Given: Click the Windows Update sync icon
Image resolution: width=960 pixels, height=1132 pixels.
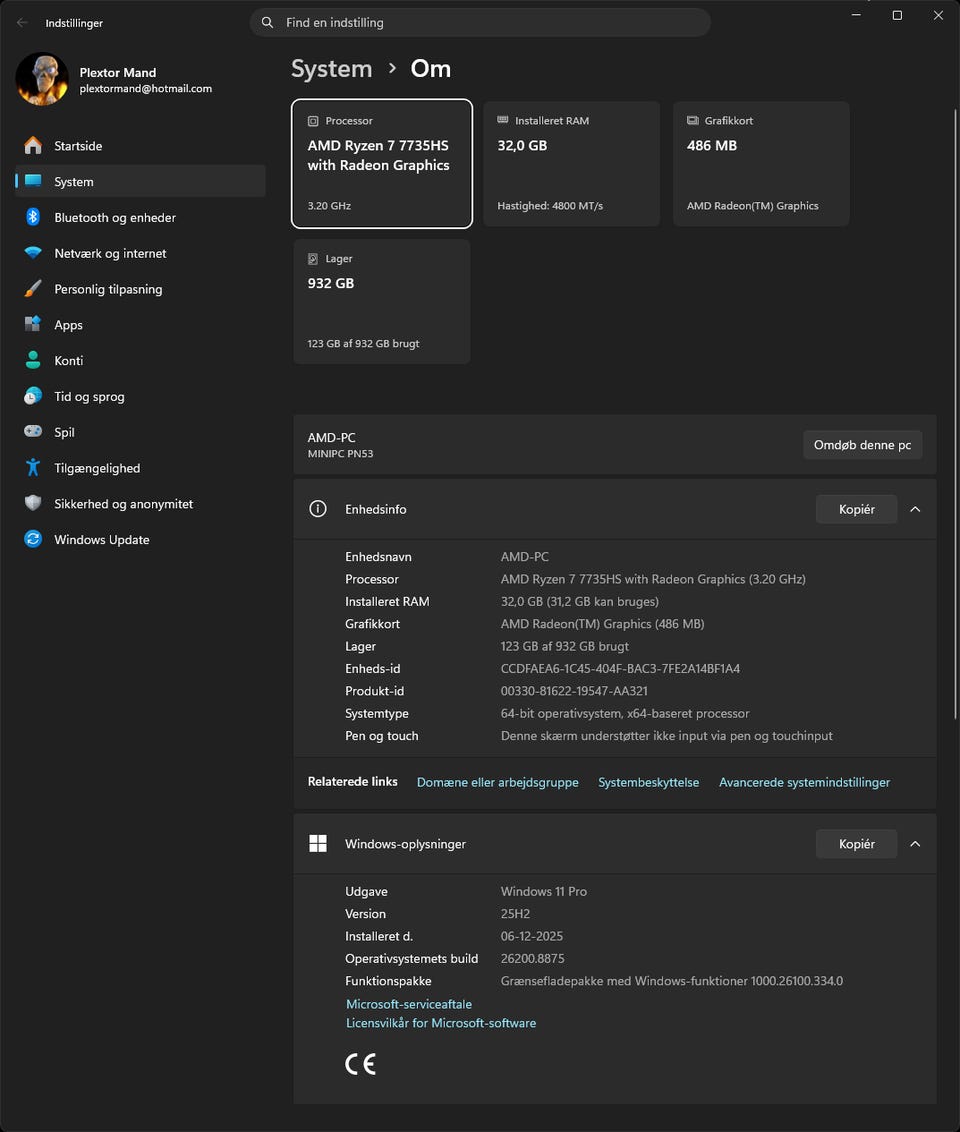Looking at the screenshot, I should [33, 539].
